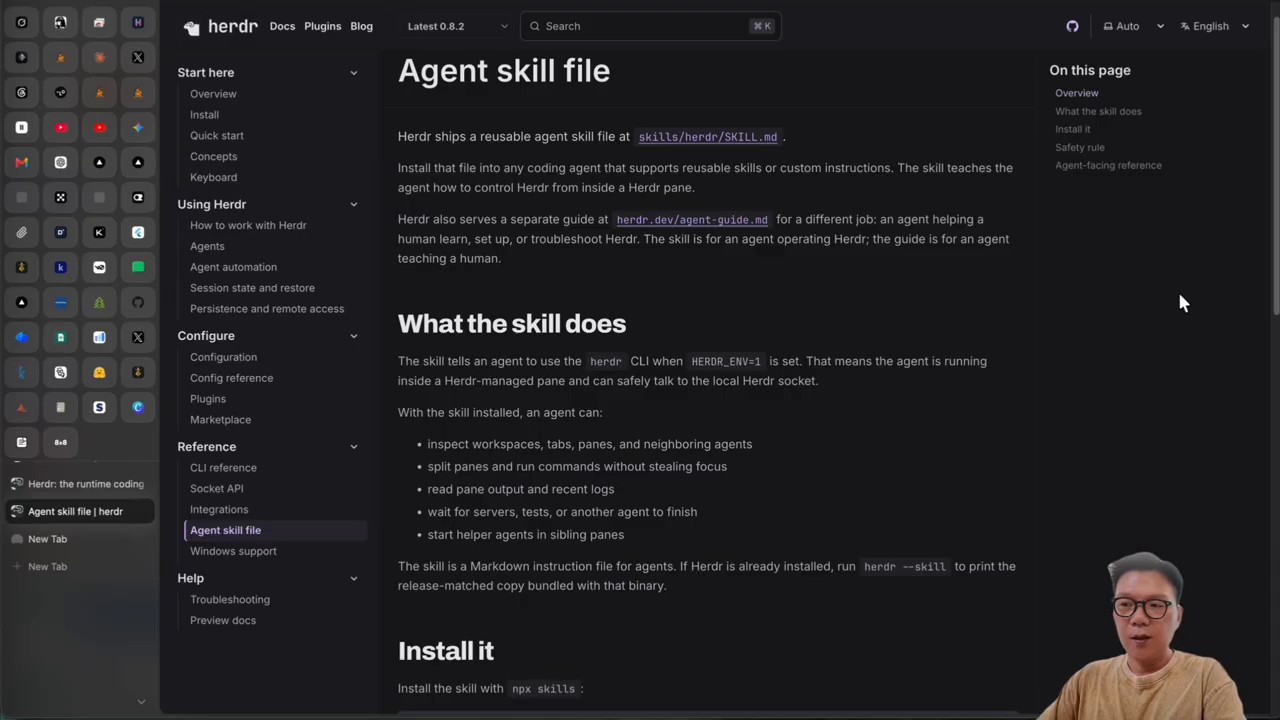Collapse the Start here section
This screenshot has height=720, width=1280.
[x=353, y=72]
